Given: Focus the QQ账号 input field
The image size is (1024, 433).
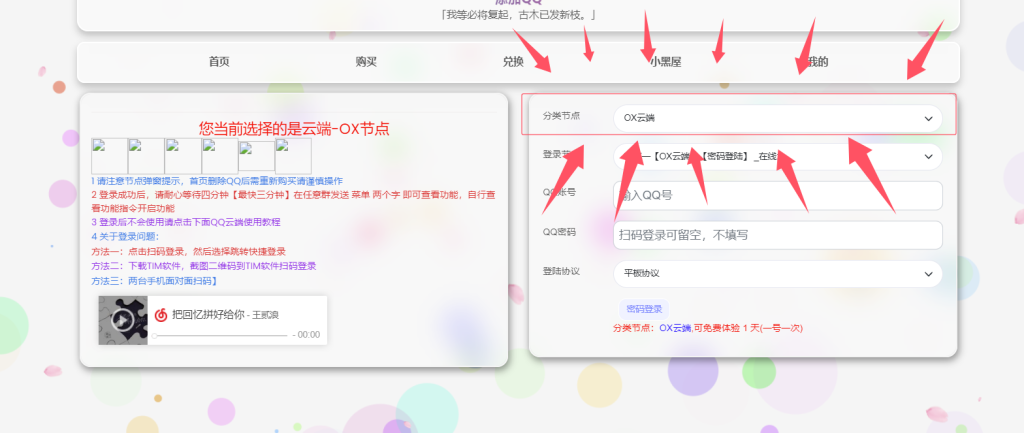Looking at the screenshot, I should (777, 195).
